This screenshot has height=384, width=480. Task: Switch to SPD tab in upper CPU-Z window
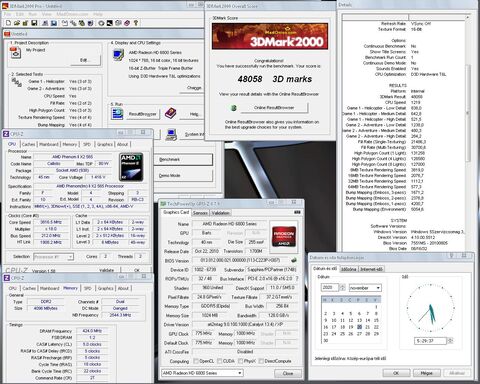[87, 144]
